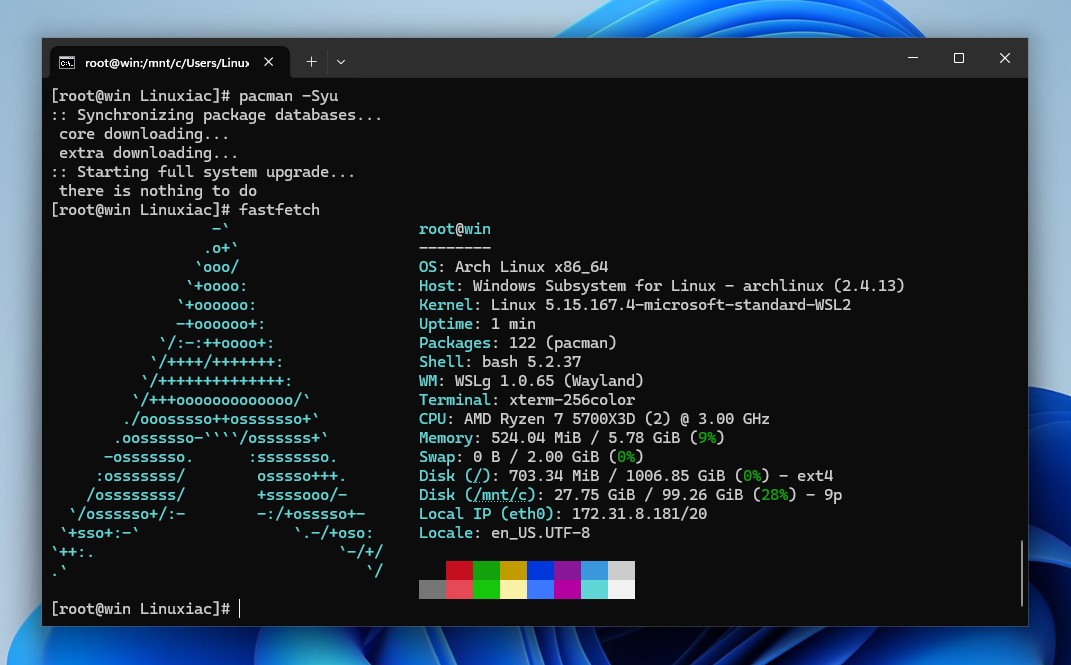Click 'Packages: 122 (pacman)' line

[x=518, y=343]
